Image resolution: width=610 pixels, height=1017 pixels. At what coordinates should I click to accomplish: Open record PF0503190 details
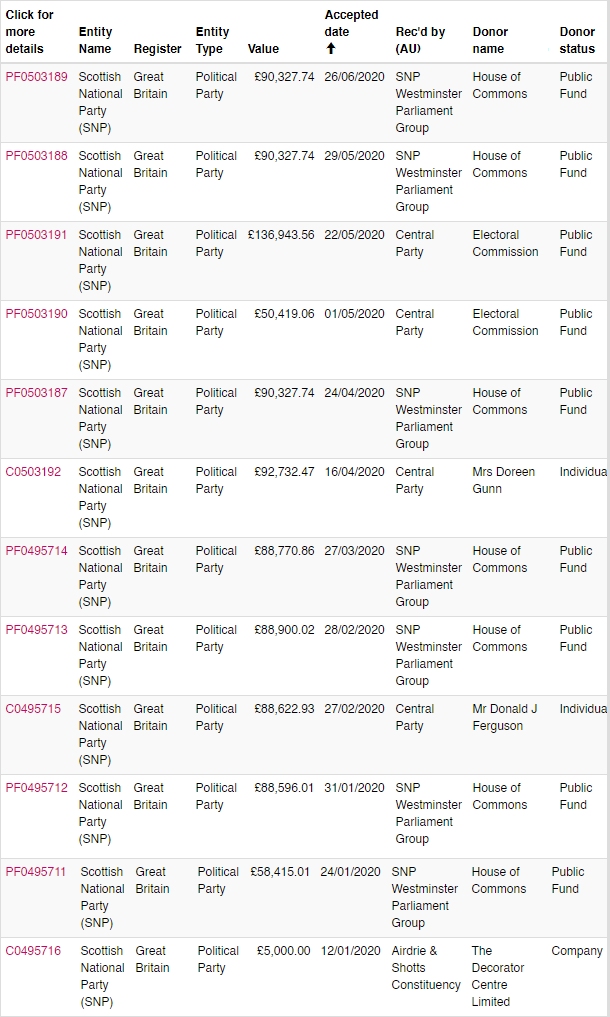(36, 314)
